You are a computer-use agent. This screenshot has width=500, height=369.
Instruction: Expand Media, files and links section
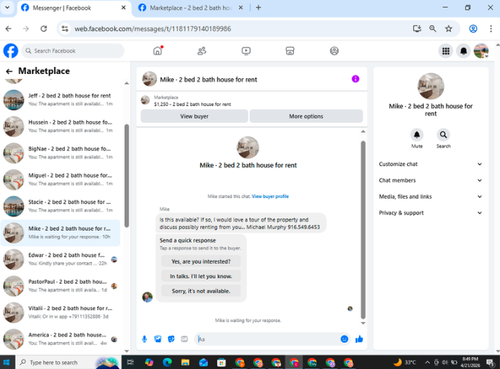(x=430, y=197)
